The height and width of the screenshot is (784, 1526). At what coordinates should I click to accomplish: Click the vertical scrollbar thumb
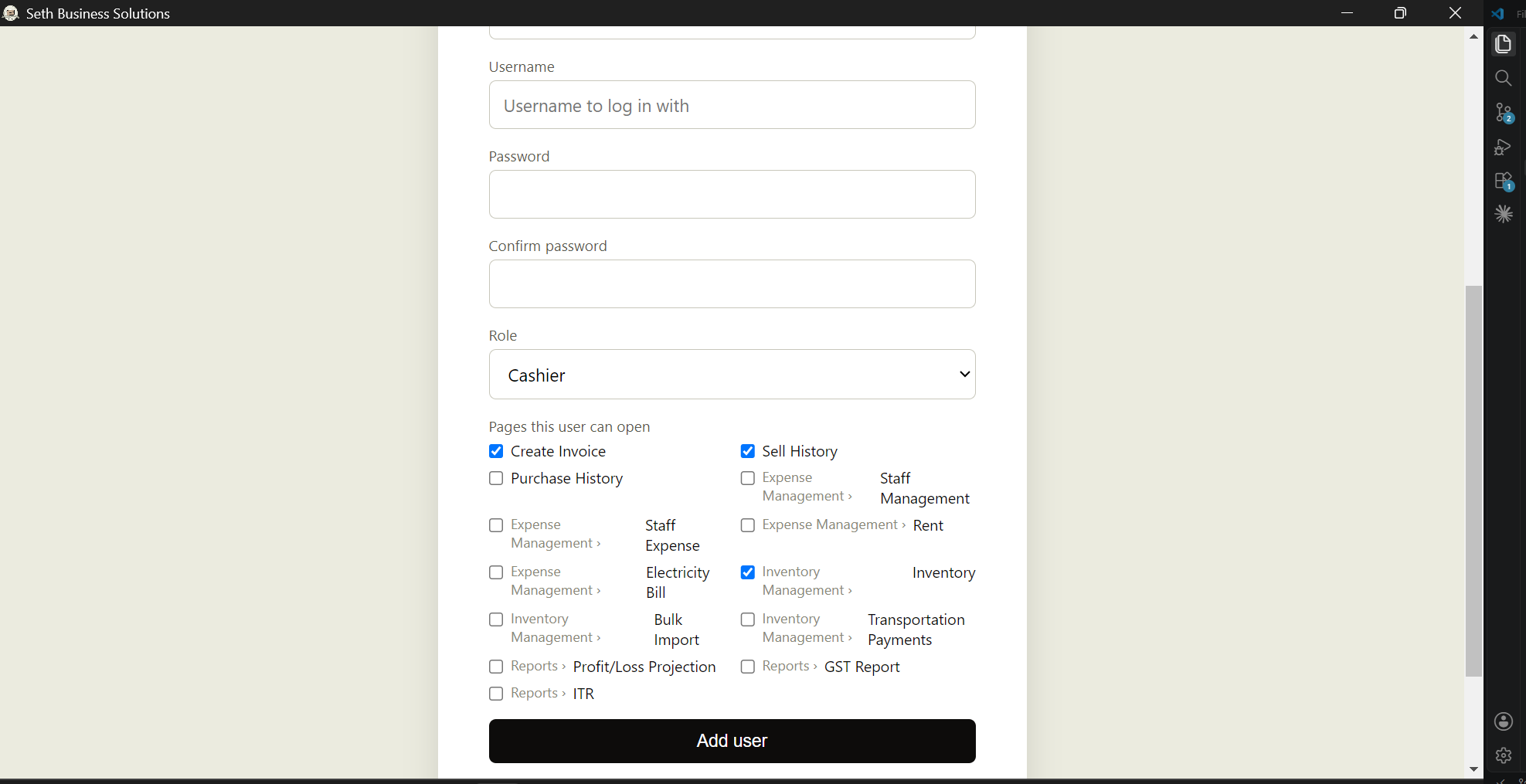tap(1473, 481)
